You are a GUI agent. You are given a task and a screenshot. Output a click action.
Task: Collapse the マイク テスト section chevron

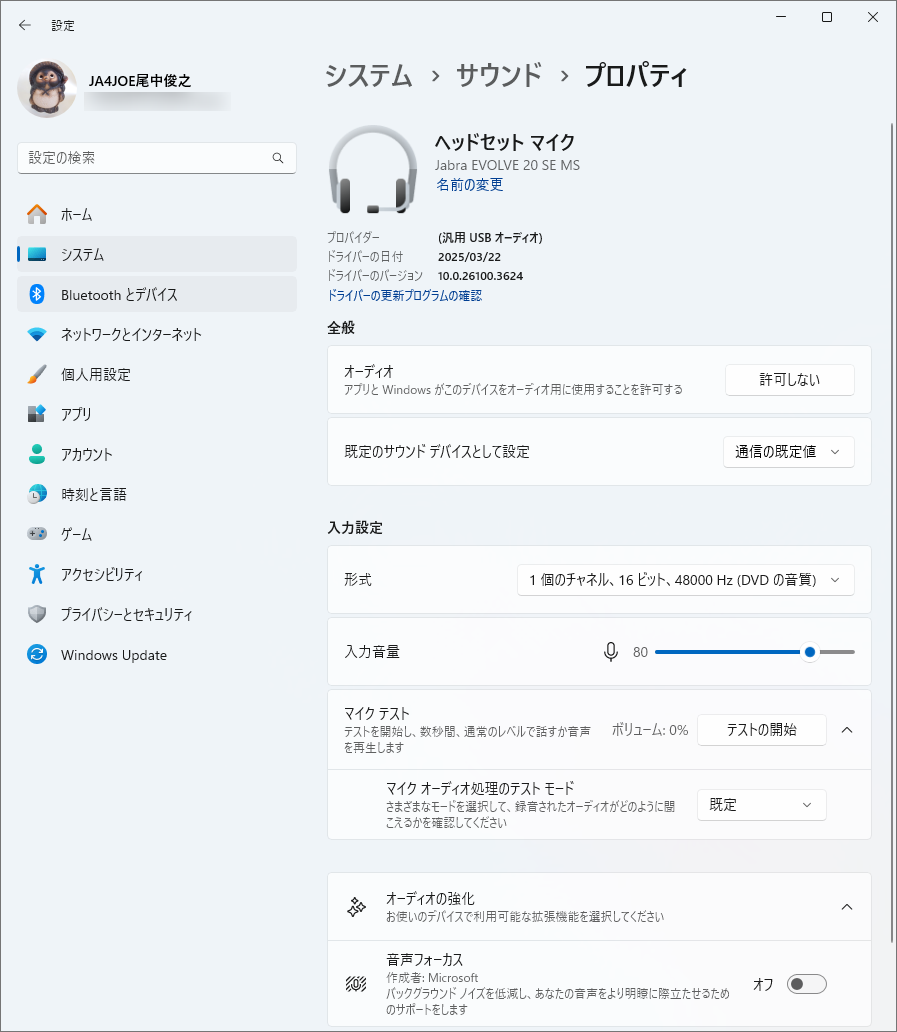(847, 730)
